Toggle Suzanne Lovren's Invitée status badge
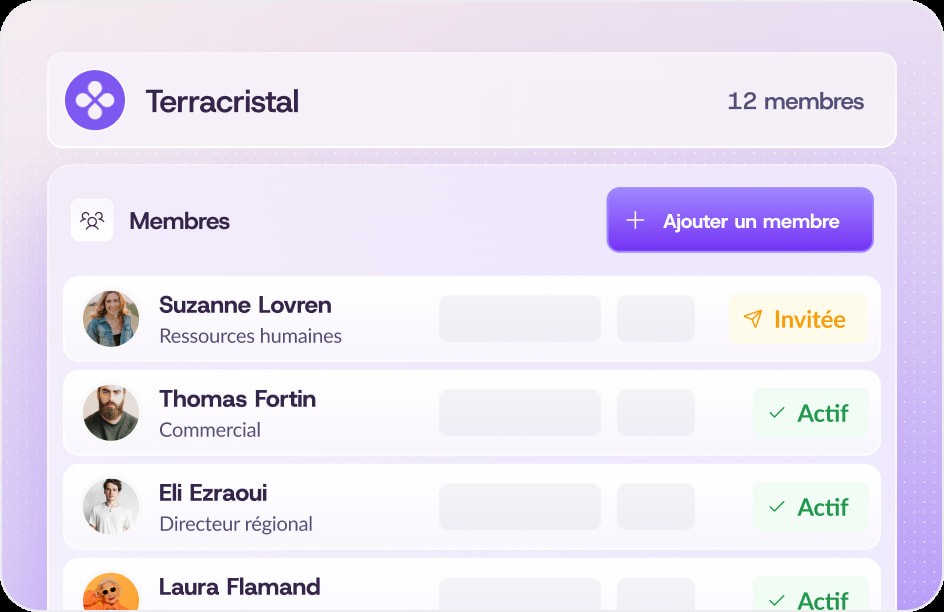 coord(797,318)
